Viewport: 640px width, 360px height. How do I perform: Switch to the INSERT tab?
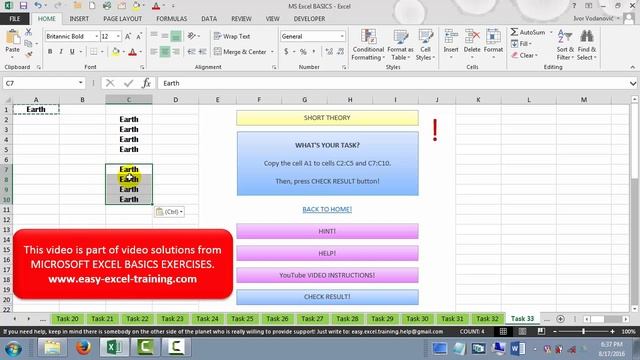pyautogui.click(x=79, y=19)
